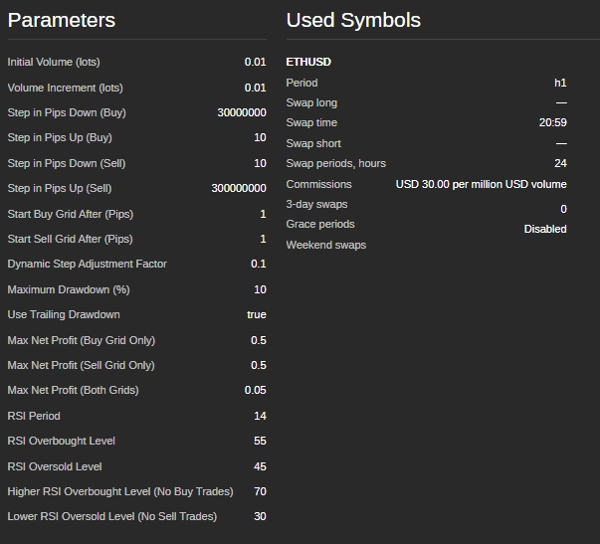Click the value 0 in Used Symbols
Screen dimensions: 600x544
[x=564, y=209]
